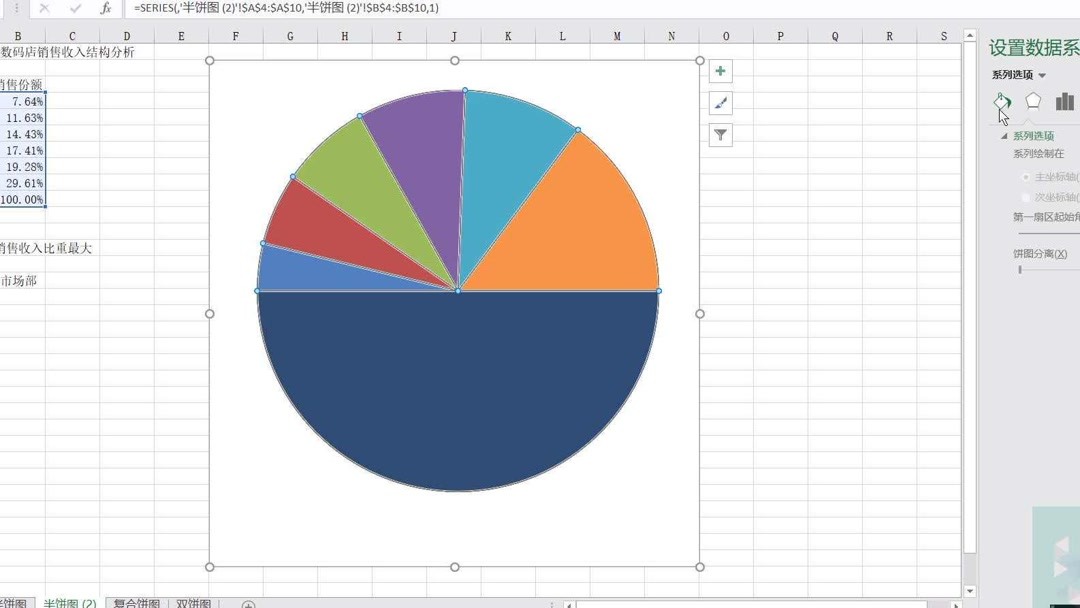Select the Fill & Line paint bucket icon
This screenshot has height=608, width=1080.
[x=1002, y=101]
